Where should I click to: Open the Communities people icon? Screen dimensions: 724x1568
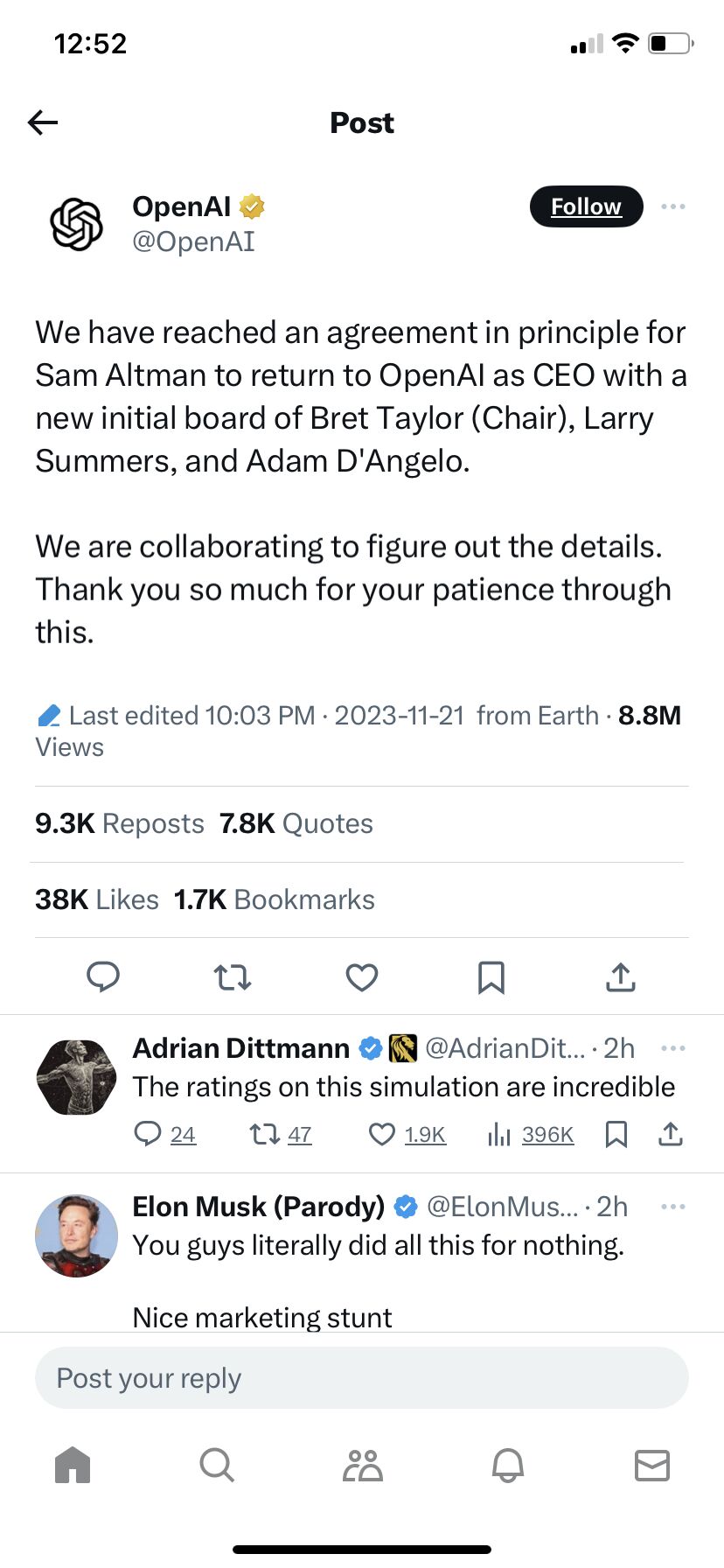click(362, 1465)
